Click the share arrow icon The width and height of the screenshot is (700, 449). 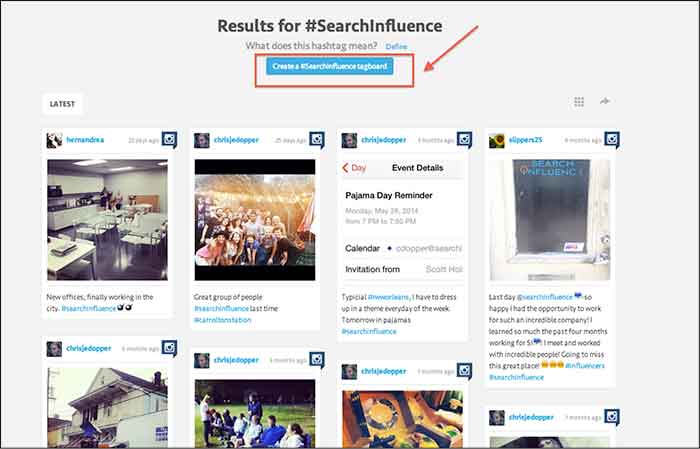(604, 101)
